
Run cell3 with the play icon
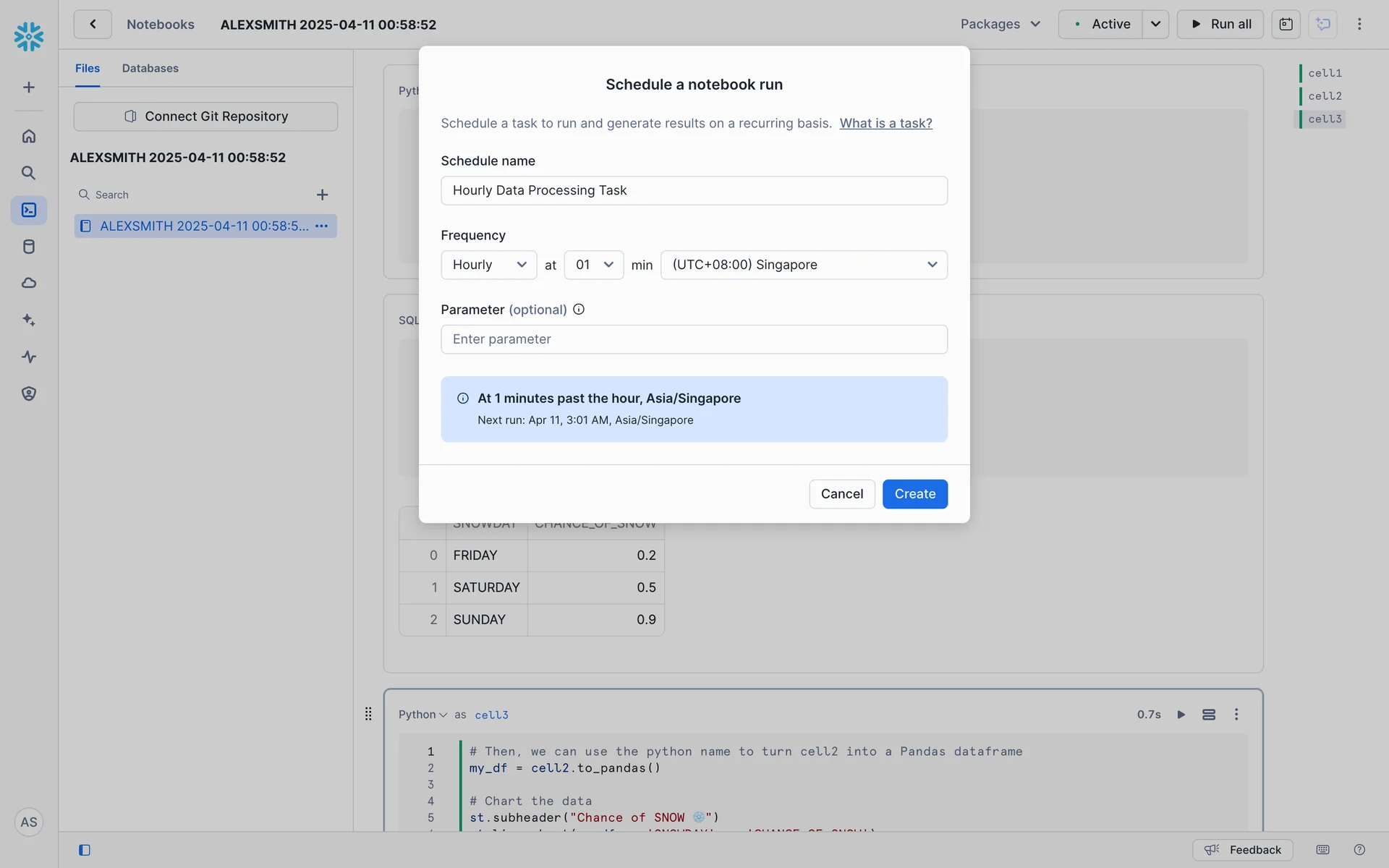pos(1181,715)
